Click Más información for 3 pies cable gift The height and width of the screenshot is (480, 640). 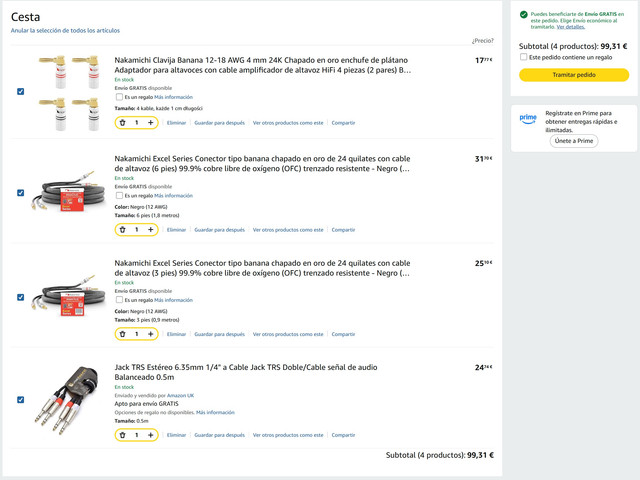(x=173, y=300)
